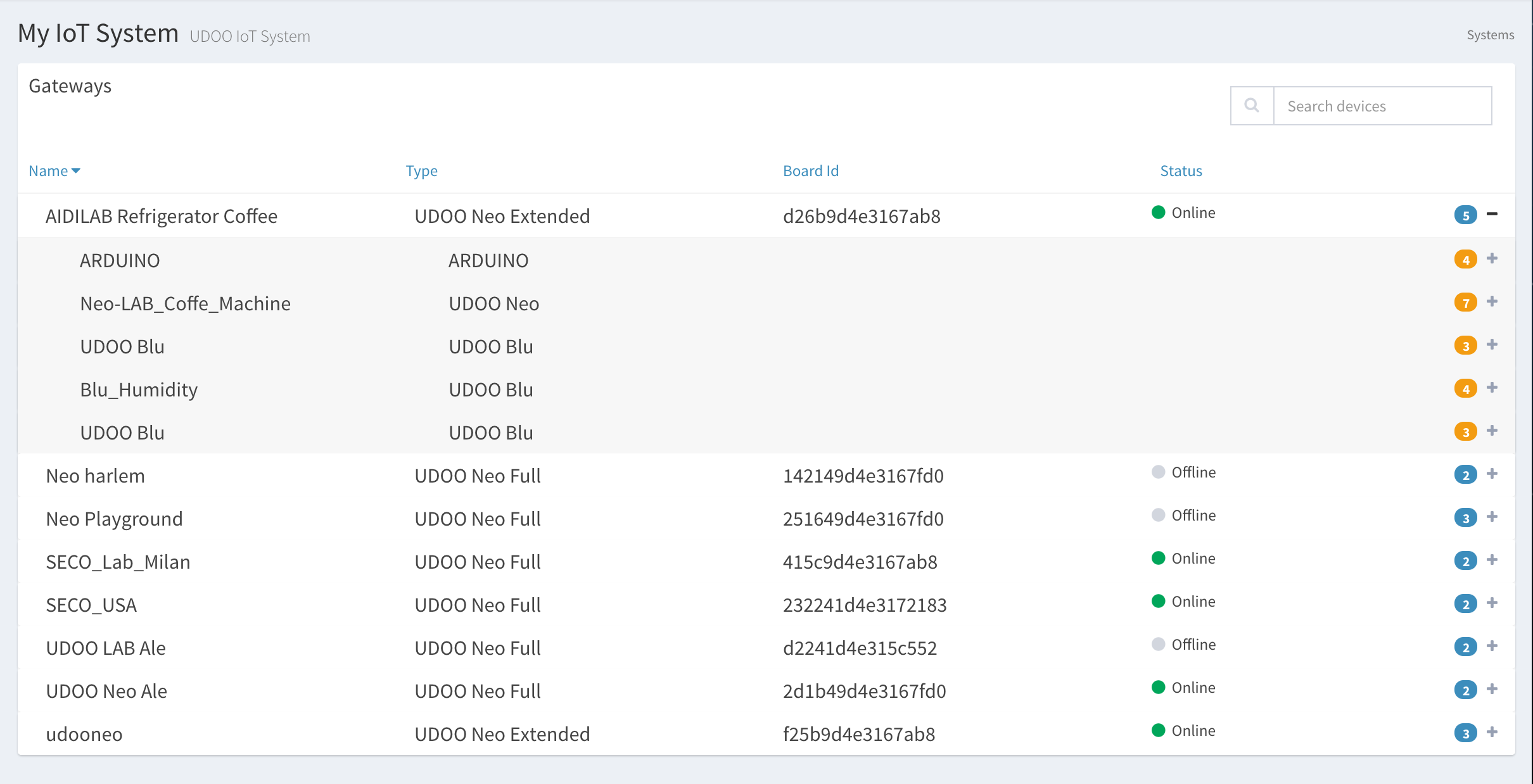Click the green Online dot for SECO_USA
This screenshot has height=784, width=1533.
[x=1158, y=601]
